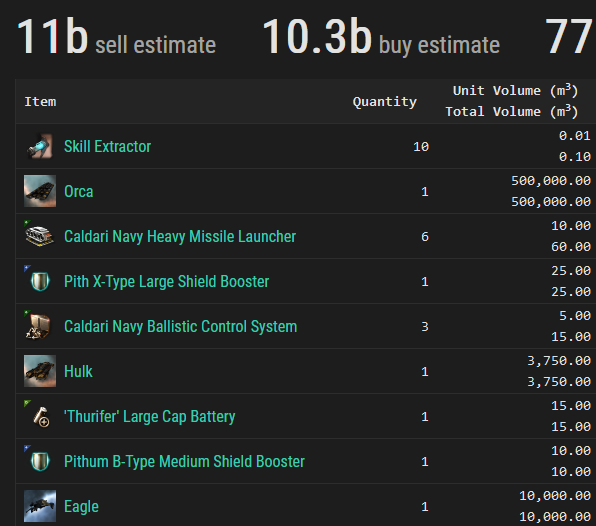This screenshot has width=596, height=526.
Task: Open the Eagle item link
Action: coord(81,507)
